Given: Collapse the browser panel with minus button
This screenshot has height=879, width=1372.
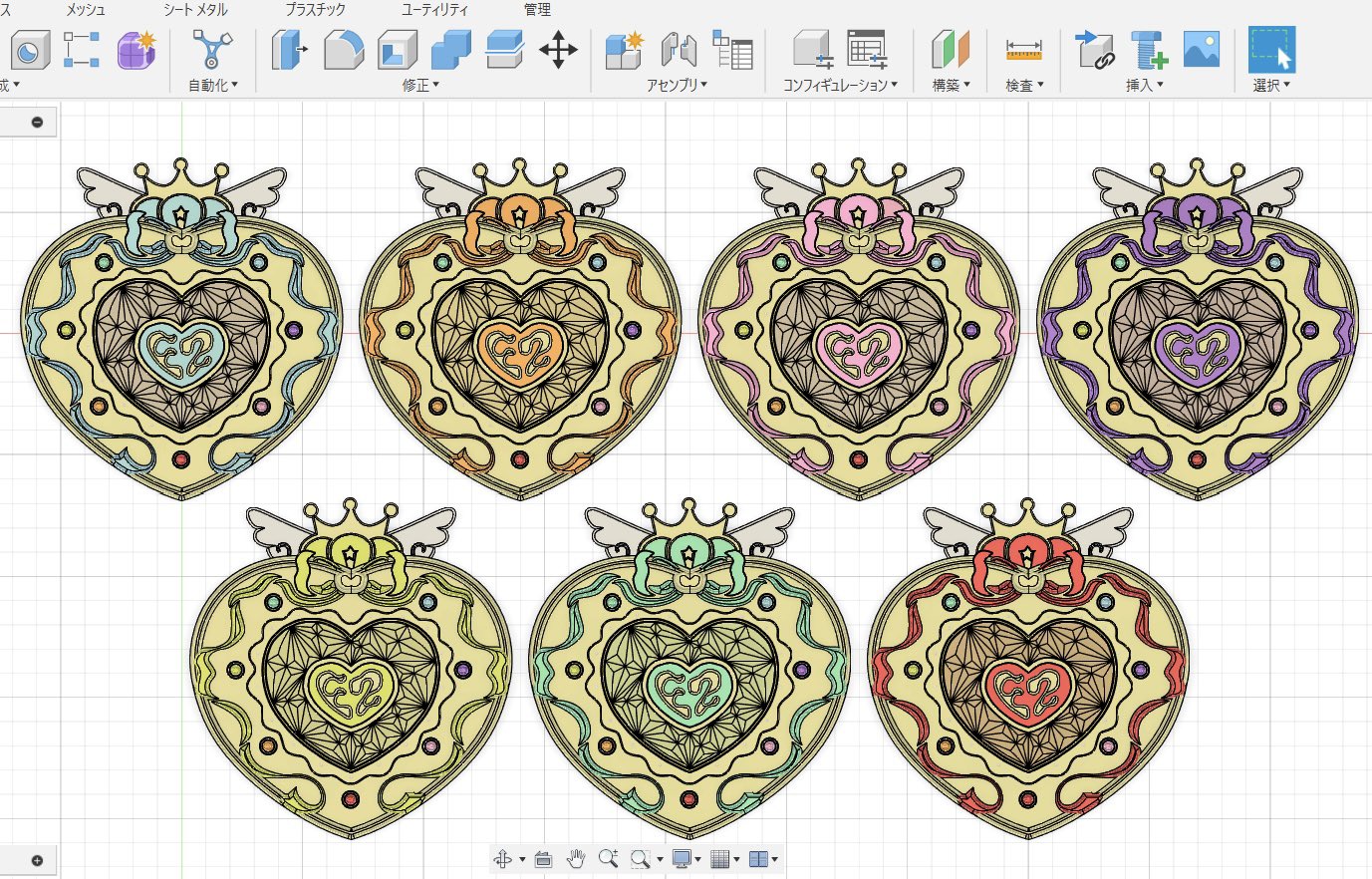Looking at the screenshot, I should pos(37,122).
